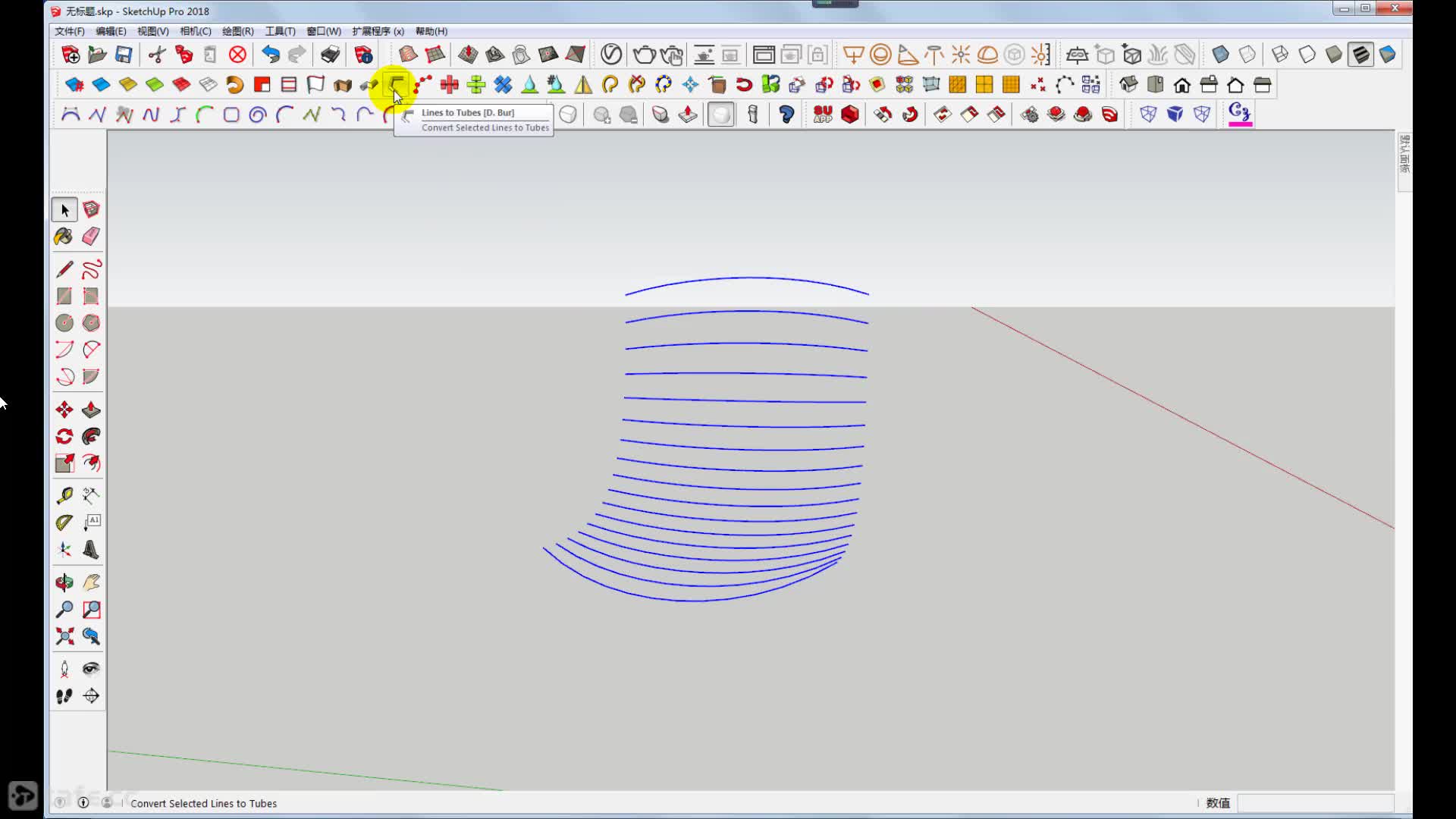Click the V-Ray logo render icon
The image size is (1456, 819).
[x=611, y=55]
